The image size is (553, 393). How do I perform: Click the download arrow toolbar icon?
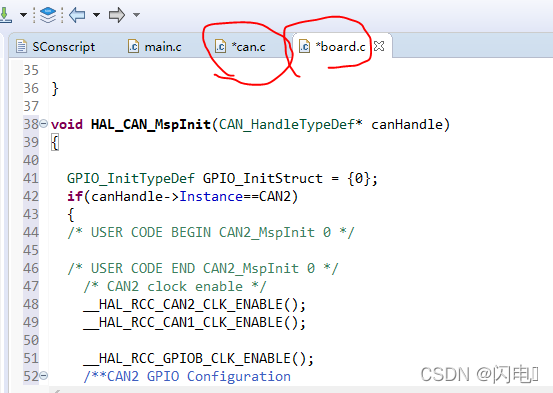[x=5, y=15]
